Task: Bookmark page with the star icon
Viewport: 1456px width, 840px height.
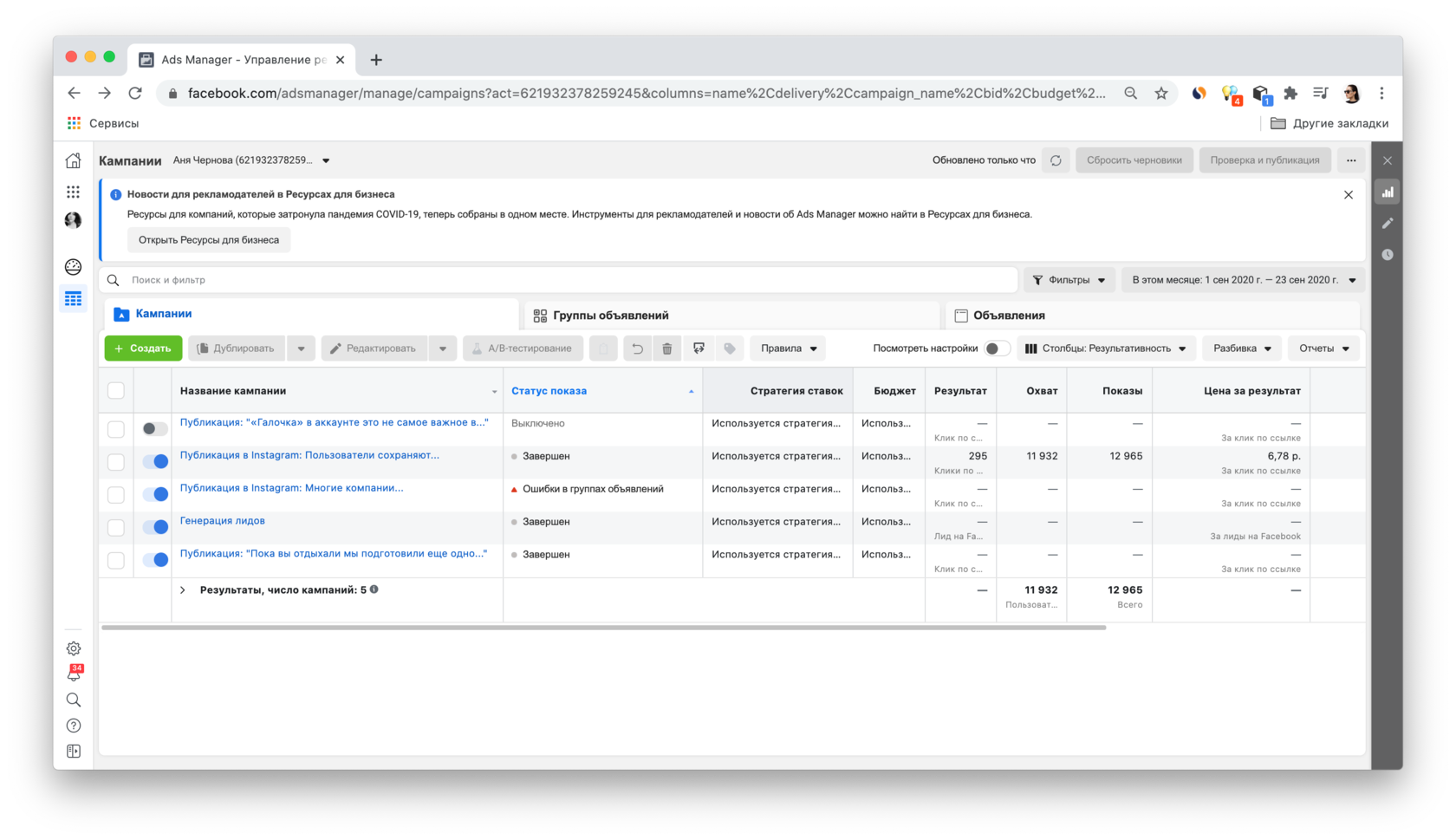Action: [x=1161, y=94]
